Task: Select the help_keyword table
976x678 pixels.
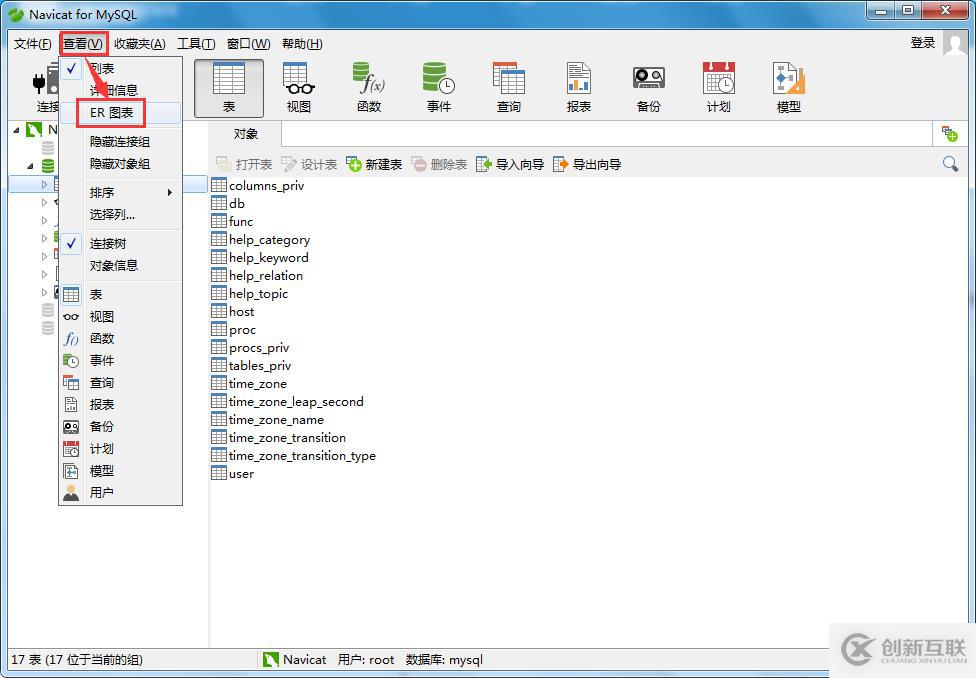Action: 260,258
